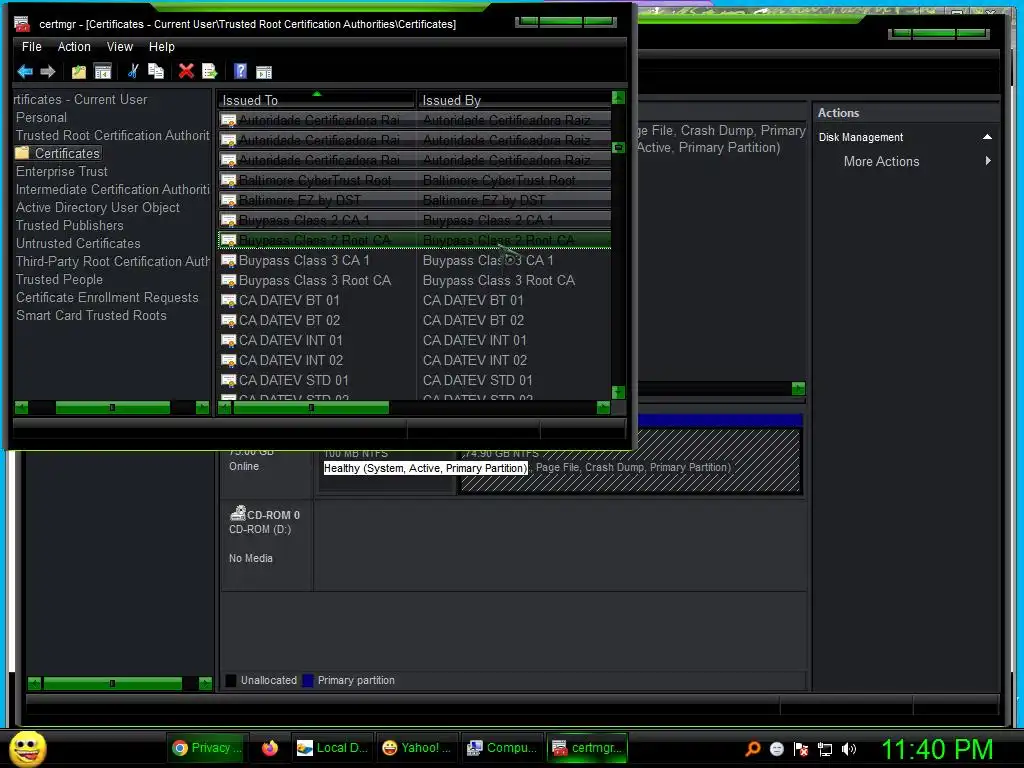Click the 11:40 PM taskbar clock
The width and height of the screenshot is (1024, 768).
click(937, 749)
